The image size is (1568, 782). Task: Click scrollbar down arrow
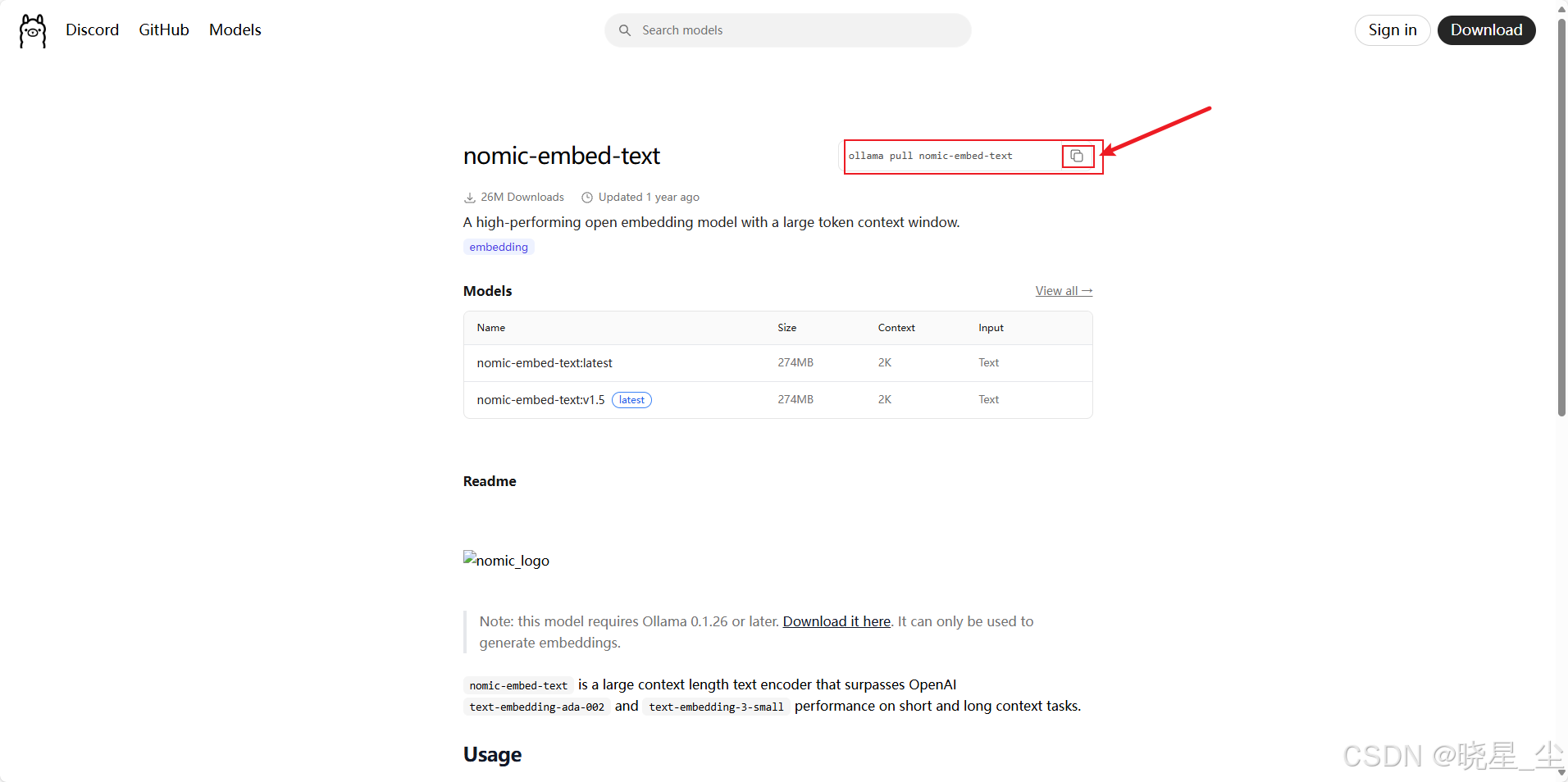coord(1561,772)
